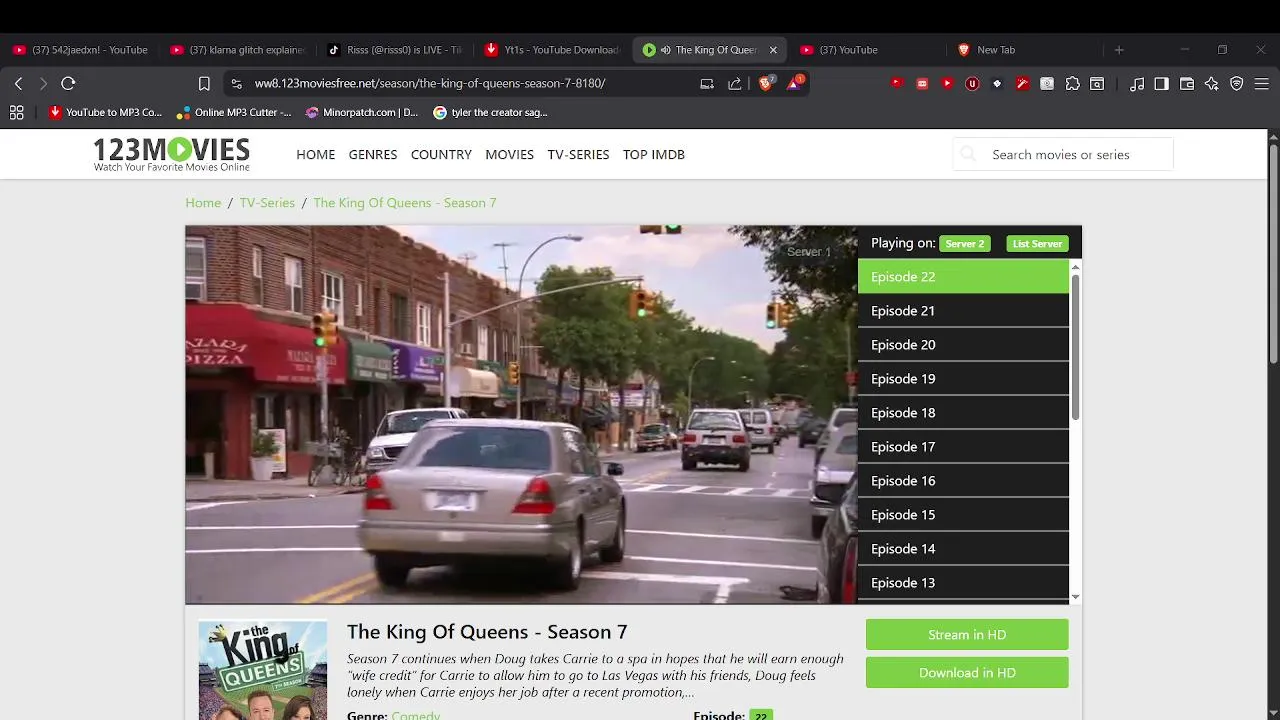The image size is (1280, 720).
Task: Mute the audio icon on King Of Queens tab
Action: tap(665, 50)
